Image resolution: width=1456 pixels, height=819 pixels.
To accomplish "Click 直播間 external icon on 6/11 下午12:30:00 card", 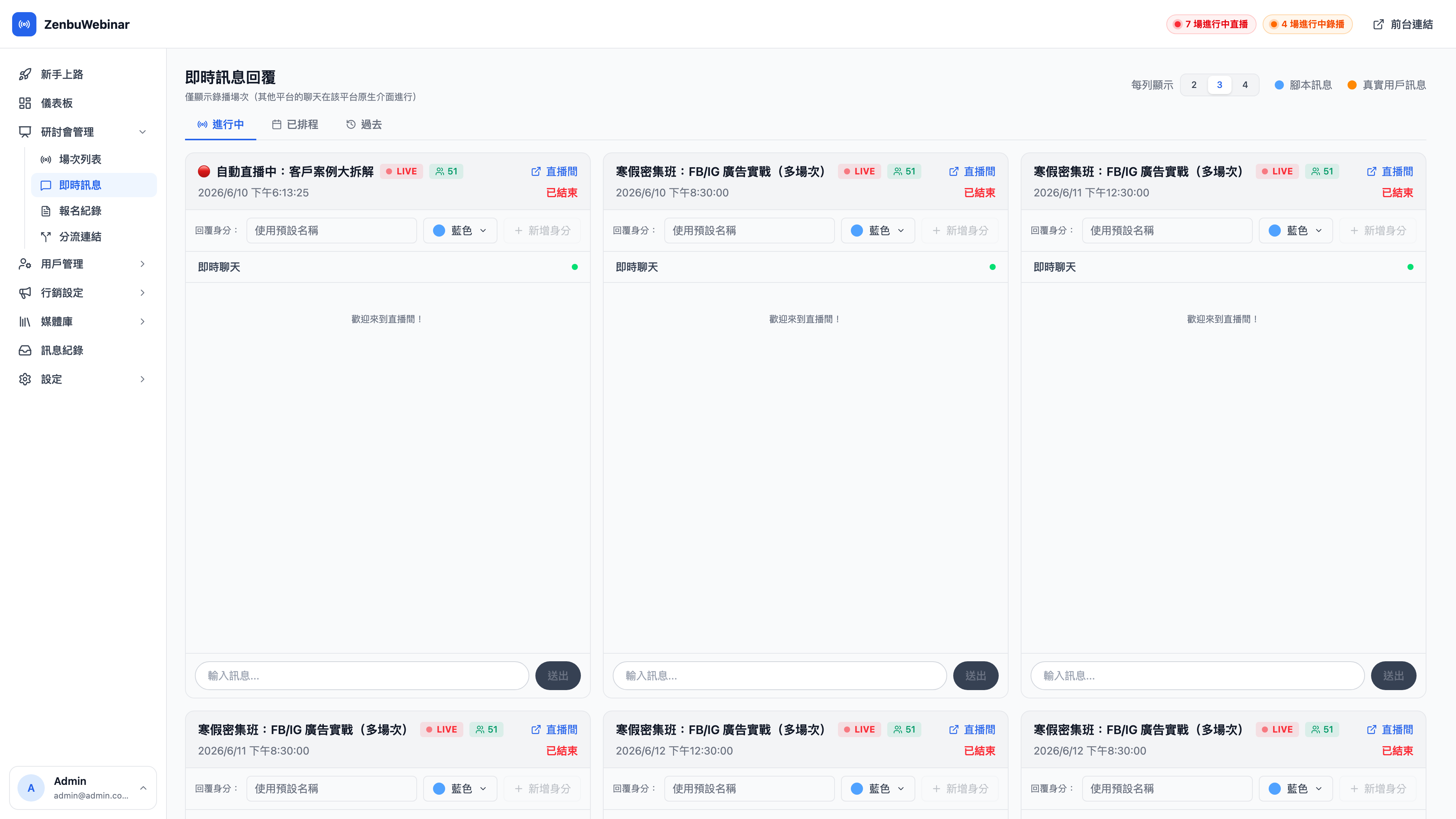I will click(1372, 171).
